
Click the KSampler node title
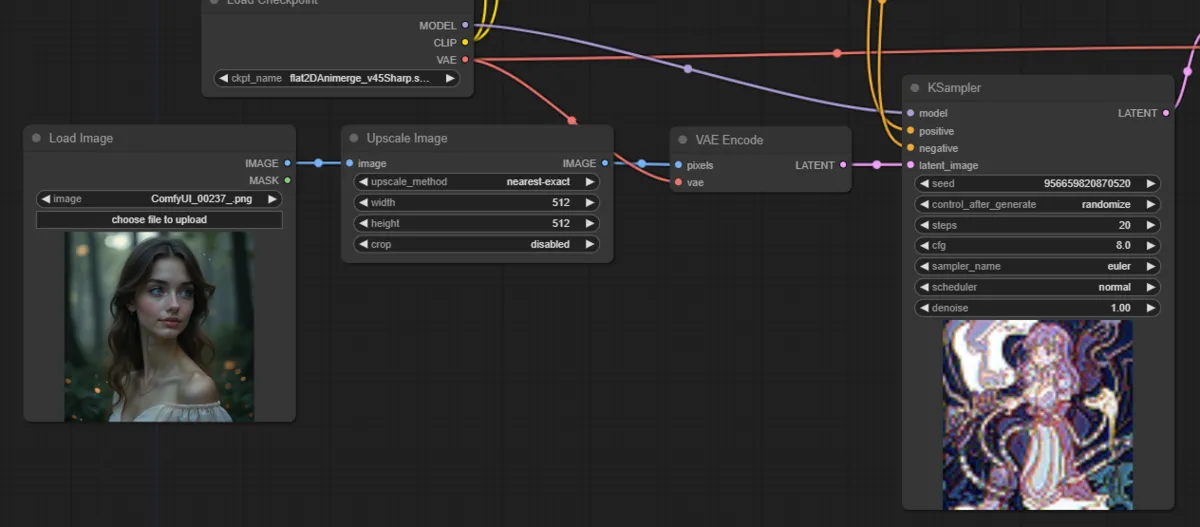click(954, 88)
